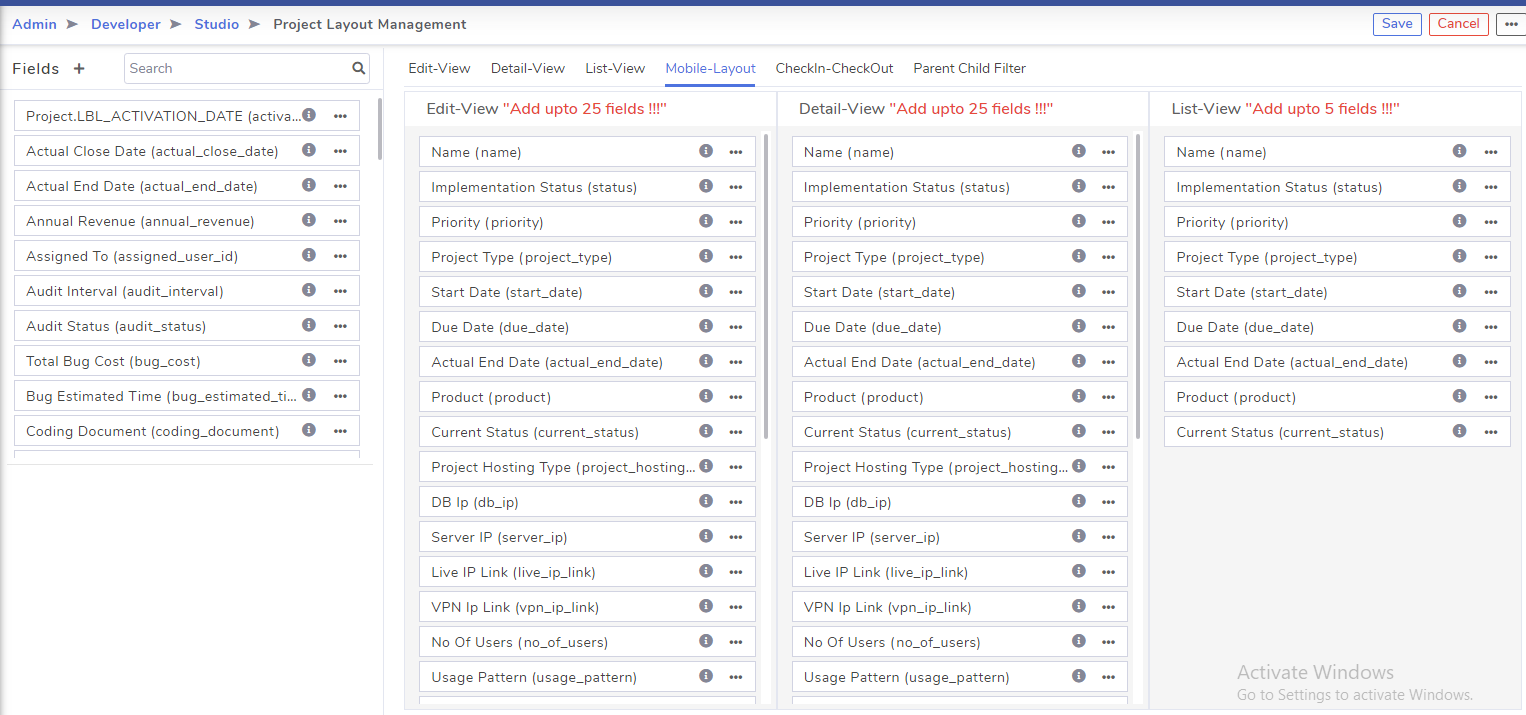Click info icon on Edit-View Due Date row

point(706,326)
